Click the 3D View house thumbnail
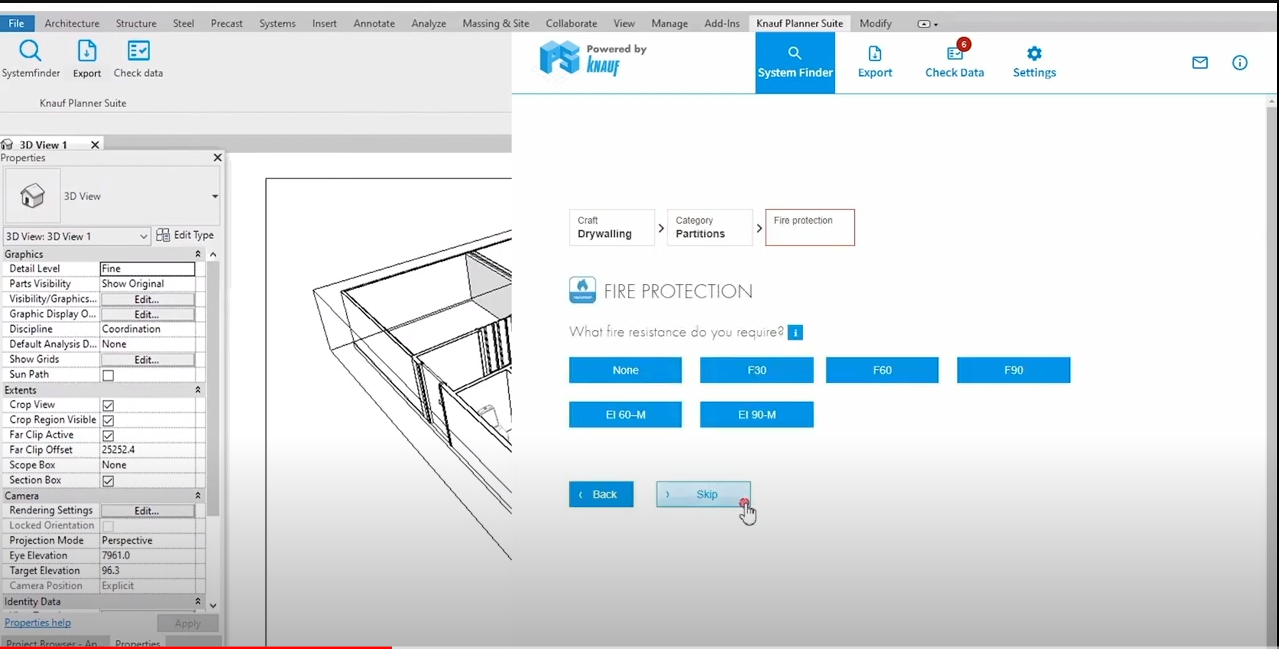The width and height of the screenshot is (1279, 649). (33, 196)
